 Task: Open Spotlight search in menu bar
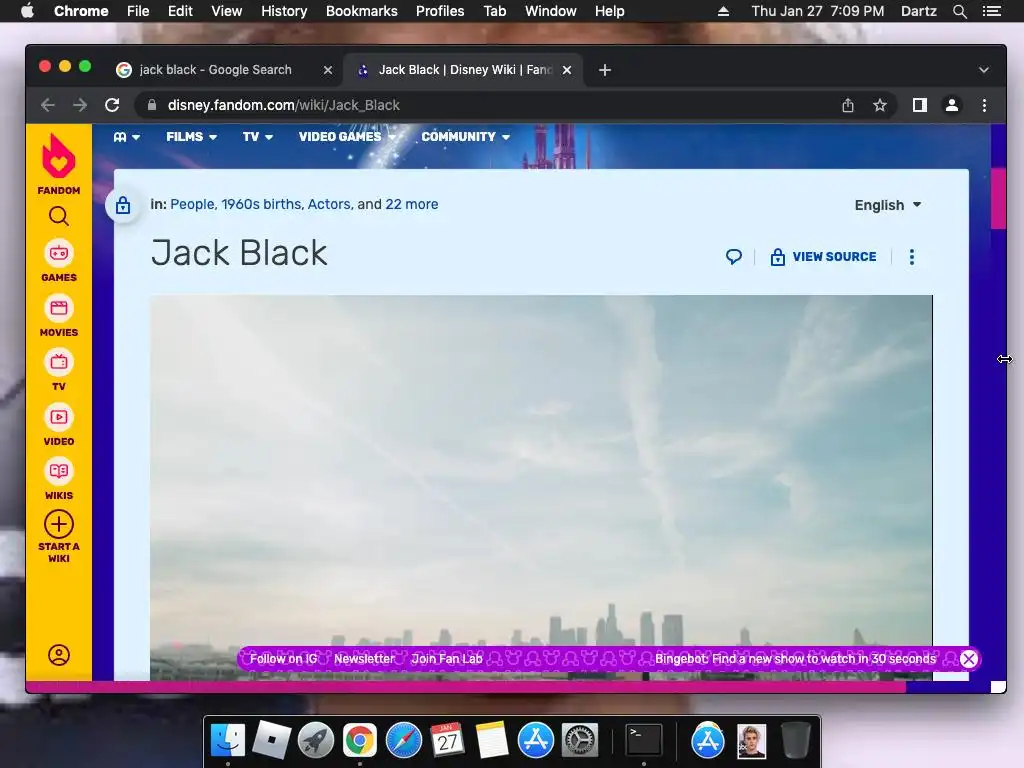coord(959,11)
